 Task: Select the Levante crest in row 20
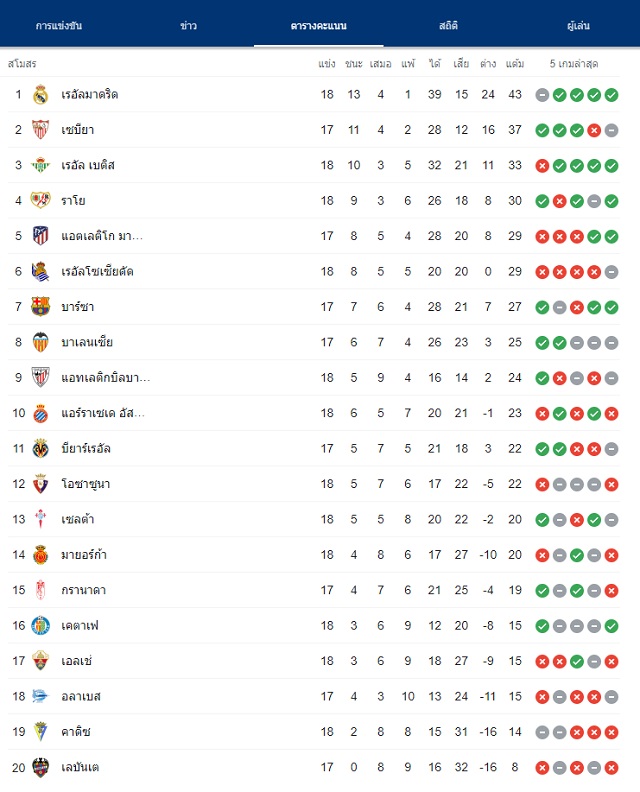[40, 767]
